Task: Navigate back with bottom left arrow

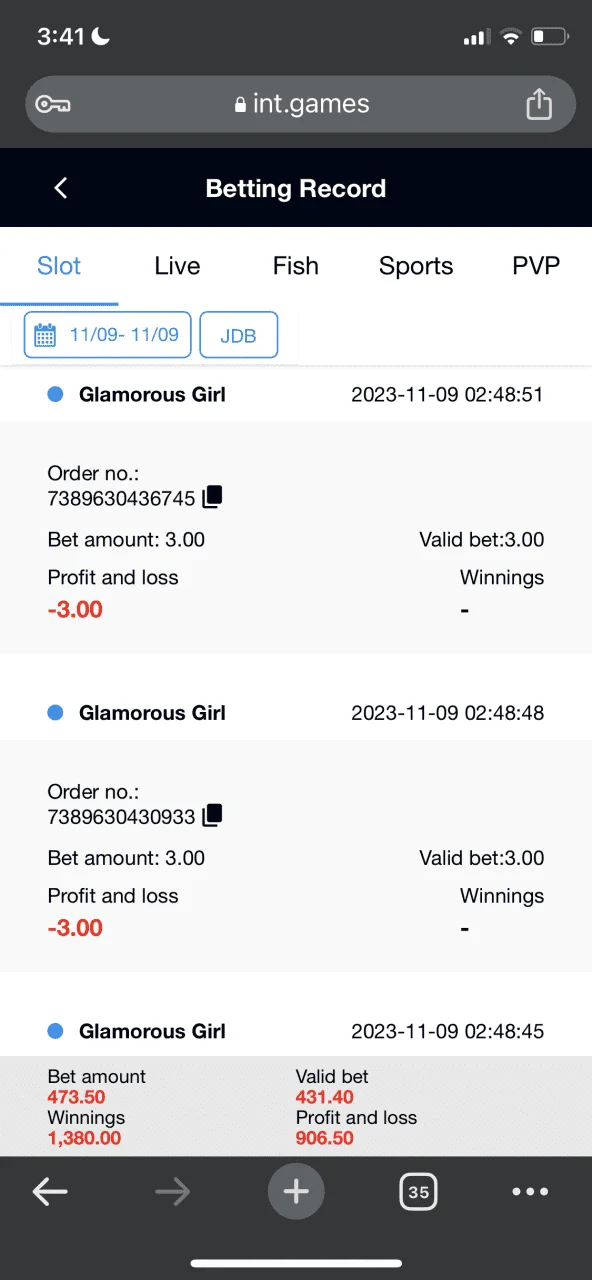Action: tap(50, 1191)
